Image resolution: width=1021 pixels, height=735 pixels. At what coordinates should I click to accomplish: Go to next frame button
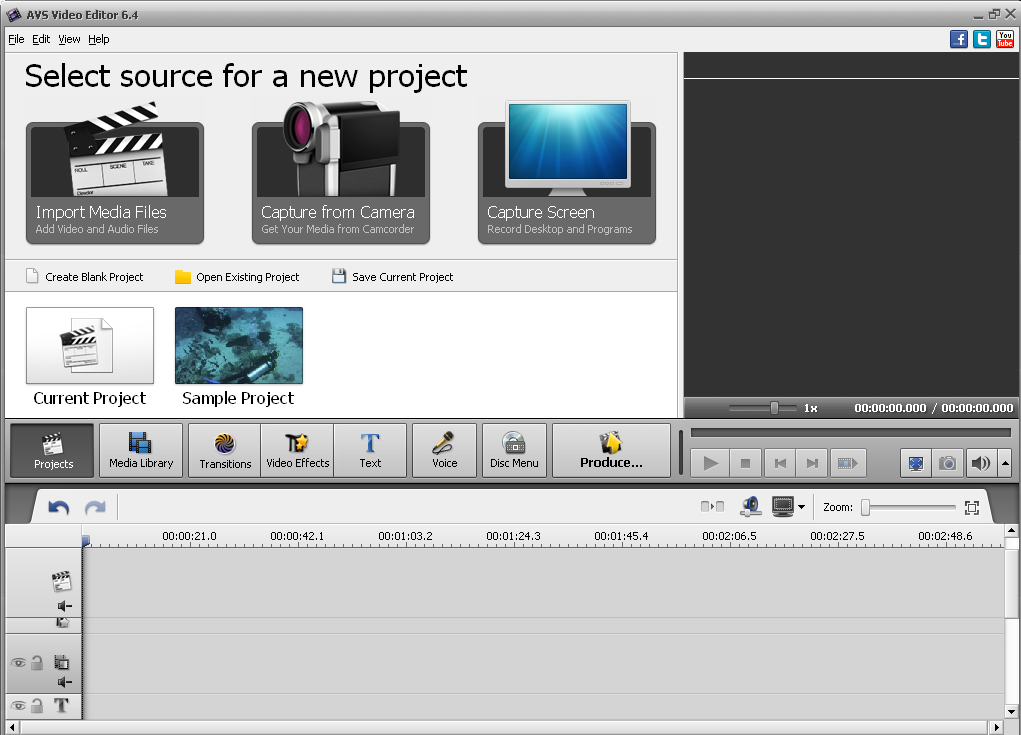point(812,464)
